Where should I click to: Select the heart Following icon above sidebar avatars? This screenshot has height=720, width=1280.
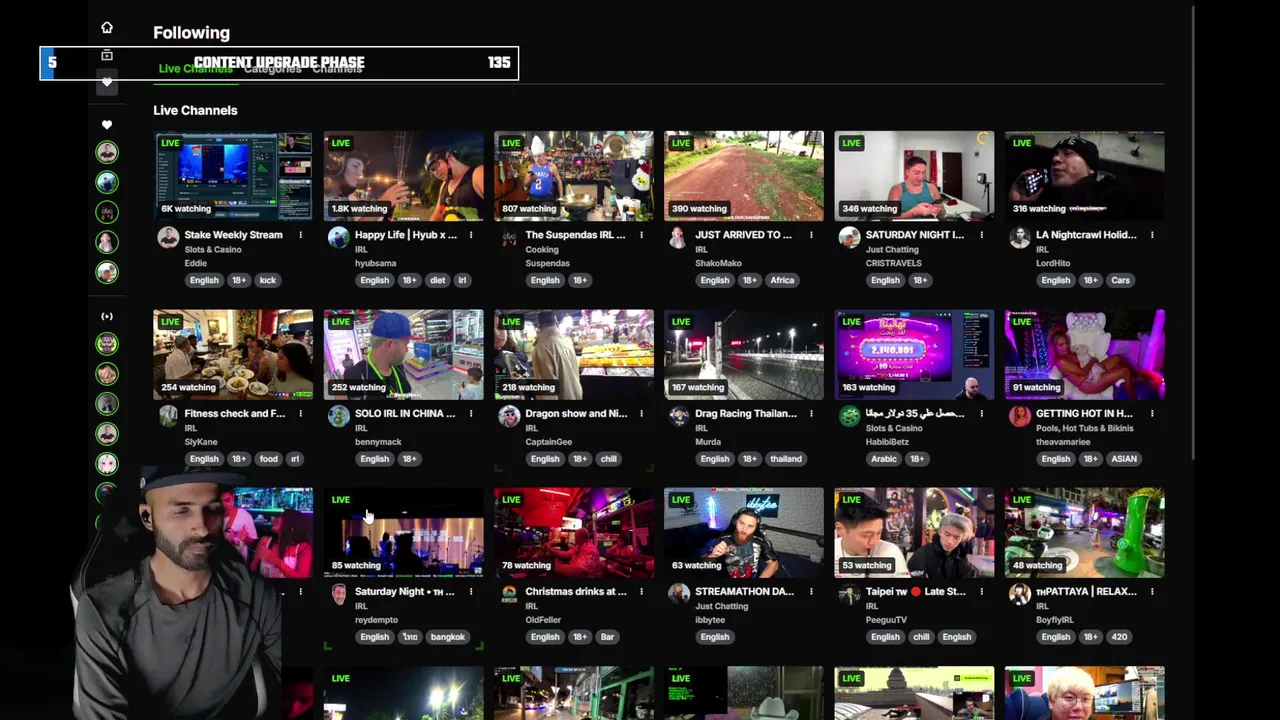(107, 125)
